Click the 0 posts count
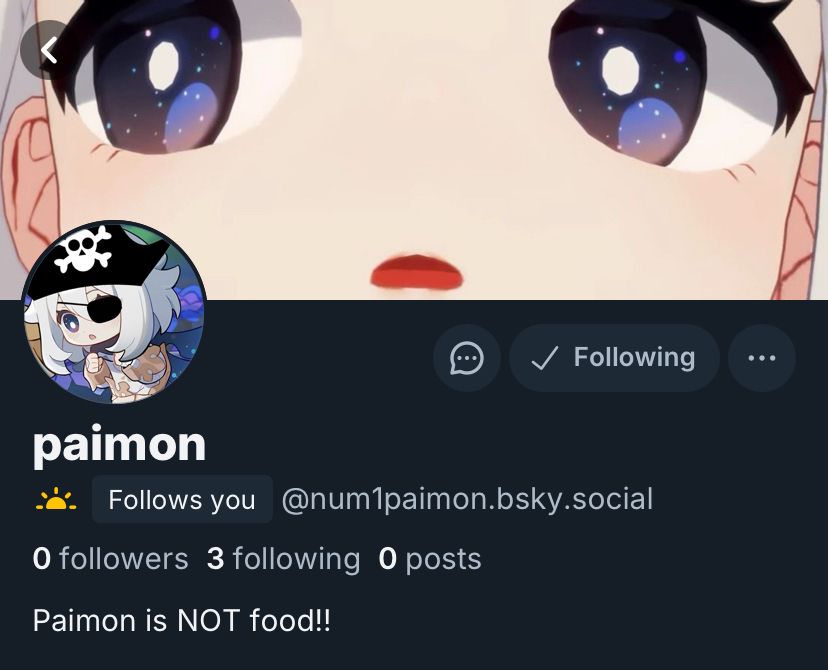 tap(430, 559)
